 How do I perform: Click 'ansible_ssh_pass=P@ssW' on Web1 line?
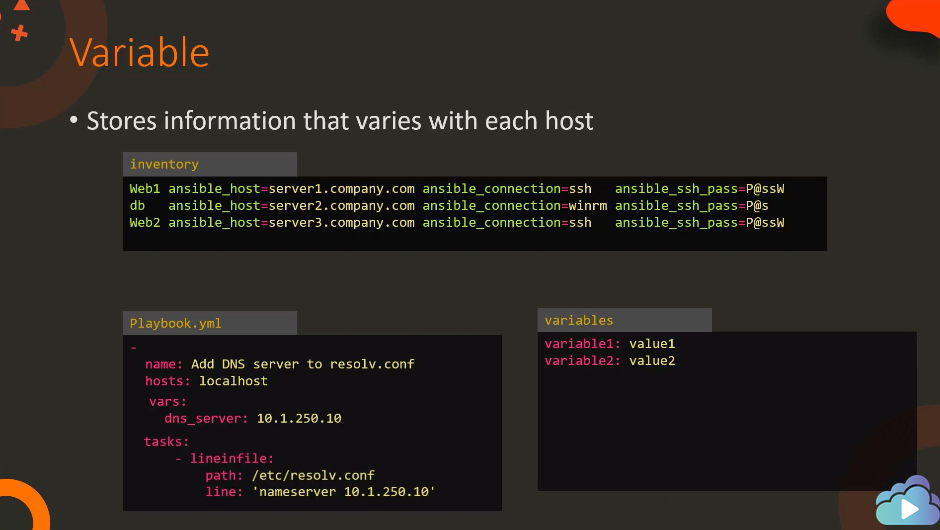pos(700,188)
